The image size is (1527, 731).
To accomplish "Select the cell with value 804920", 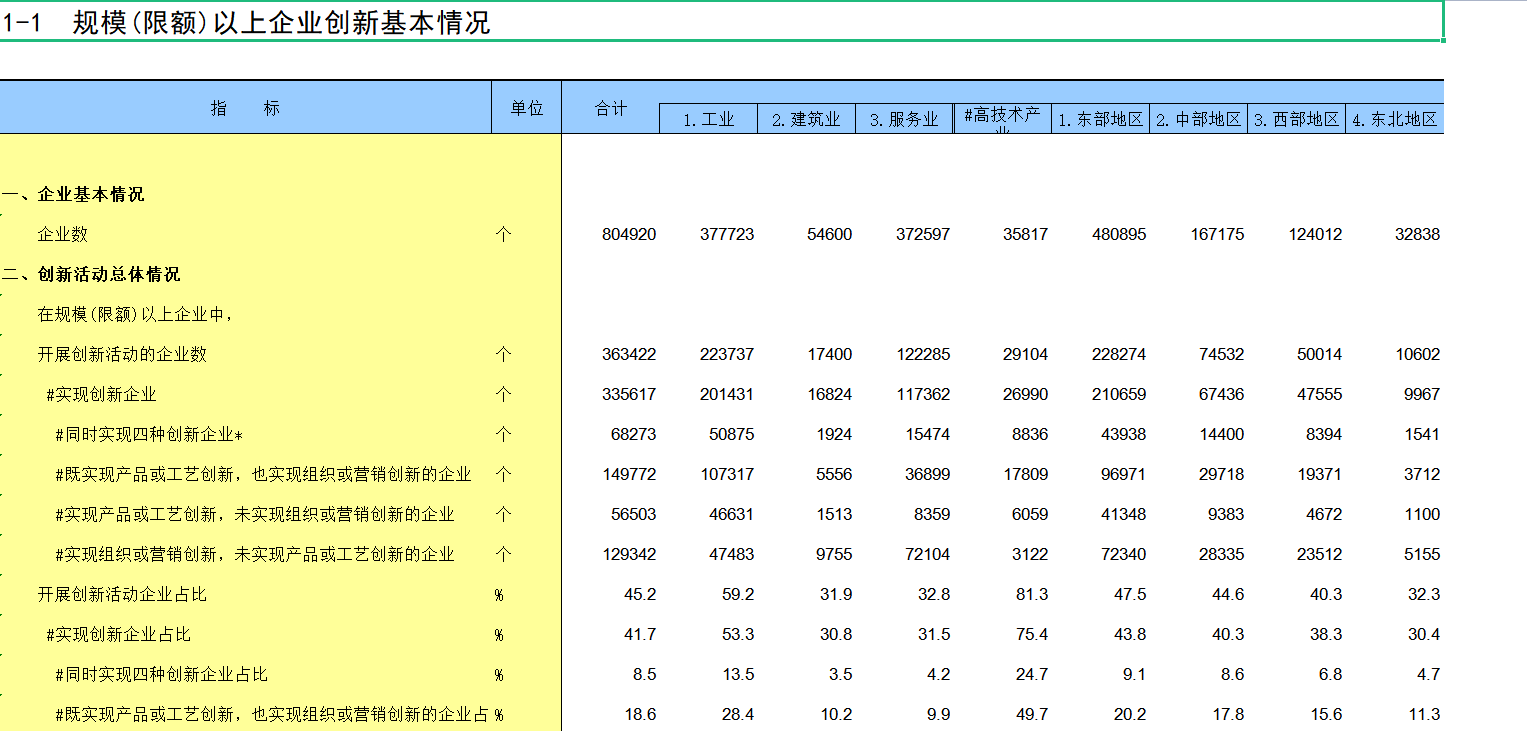I will 629,234.
